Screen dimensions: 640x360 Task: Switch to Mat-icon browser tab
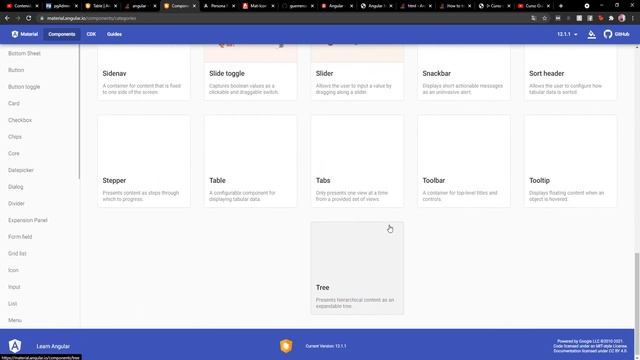point(258,6)
